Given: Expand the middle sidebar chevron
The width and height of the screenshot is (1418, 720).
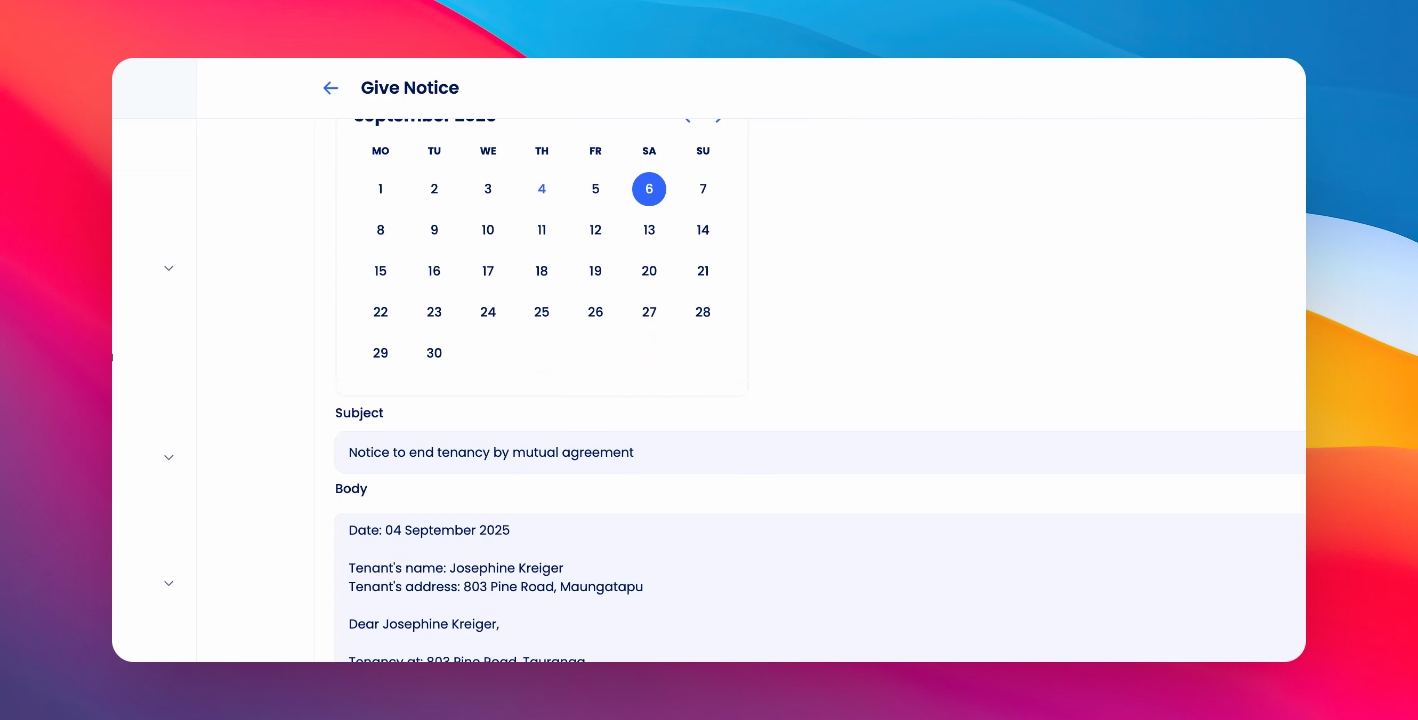Looking at the screenshot, I should click(x=169, y=457).
